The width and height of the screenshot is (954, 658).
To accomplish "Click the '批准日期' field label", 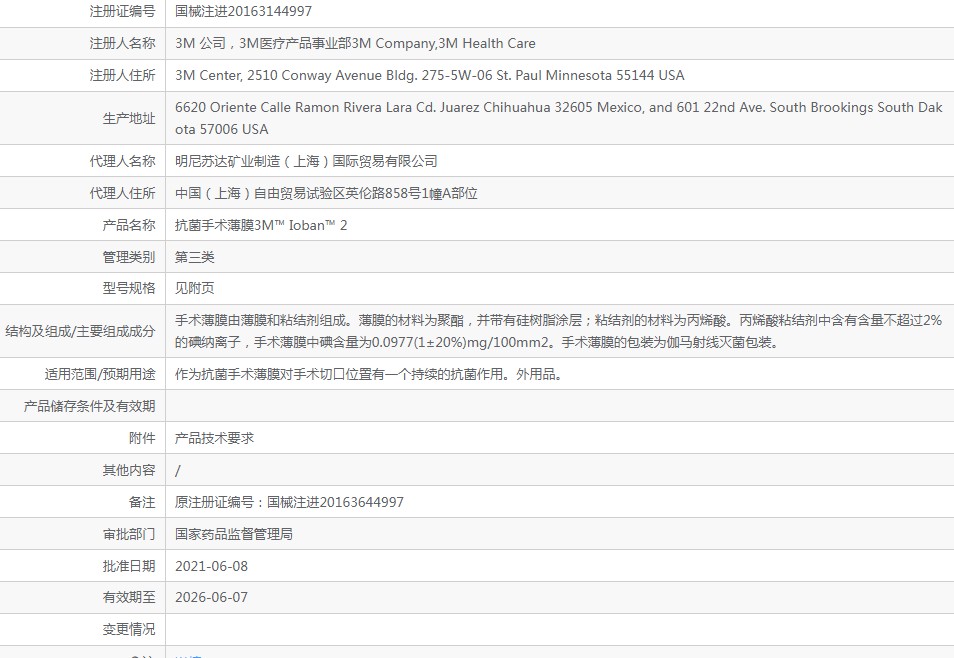I will pyautogui.click(x=129, y=566).
